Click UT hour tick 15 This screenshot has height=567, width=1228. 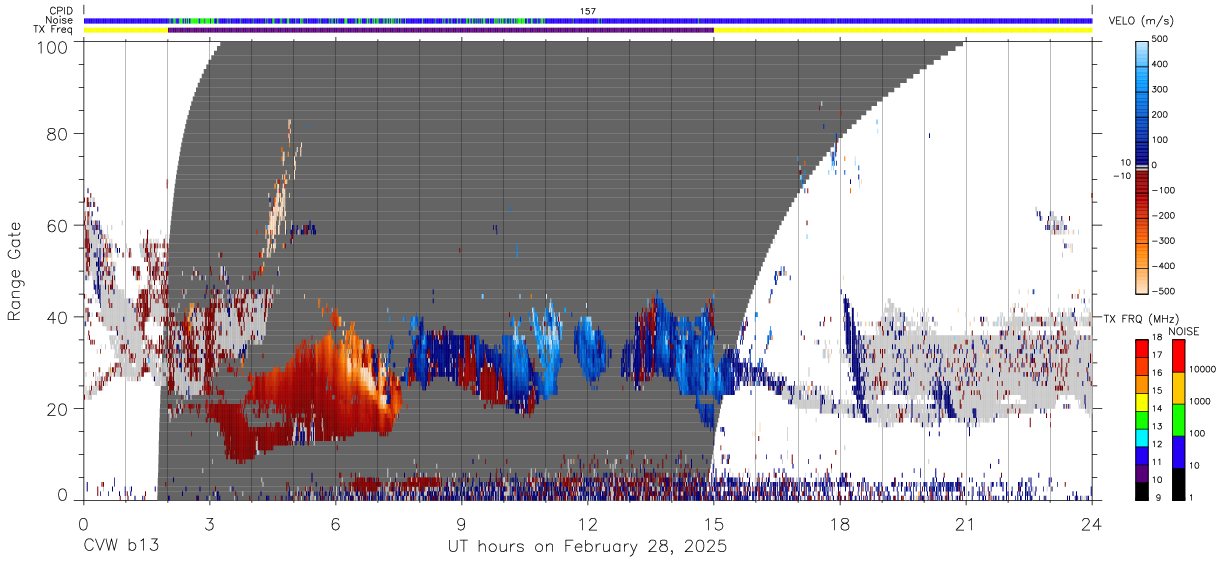pos(714,523)
